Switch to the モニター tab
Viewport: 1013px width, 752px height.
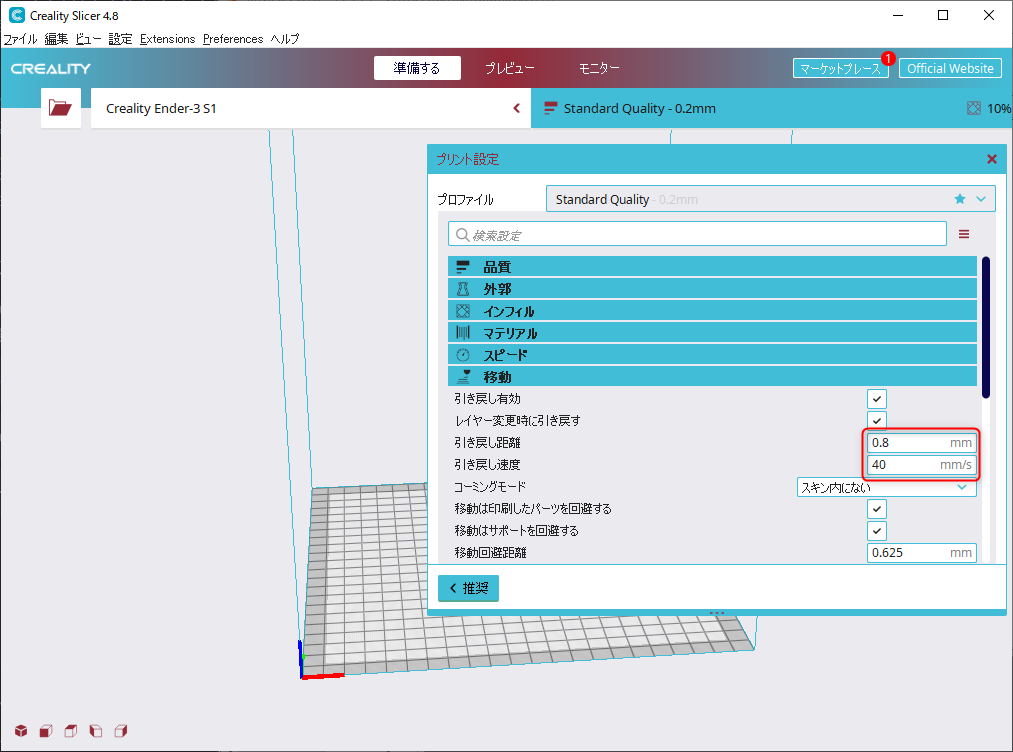(x=599, y=68)
